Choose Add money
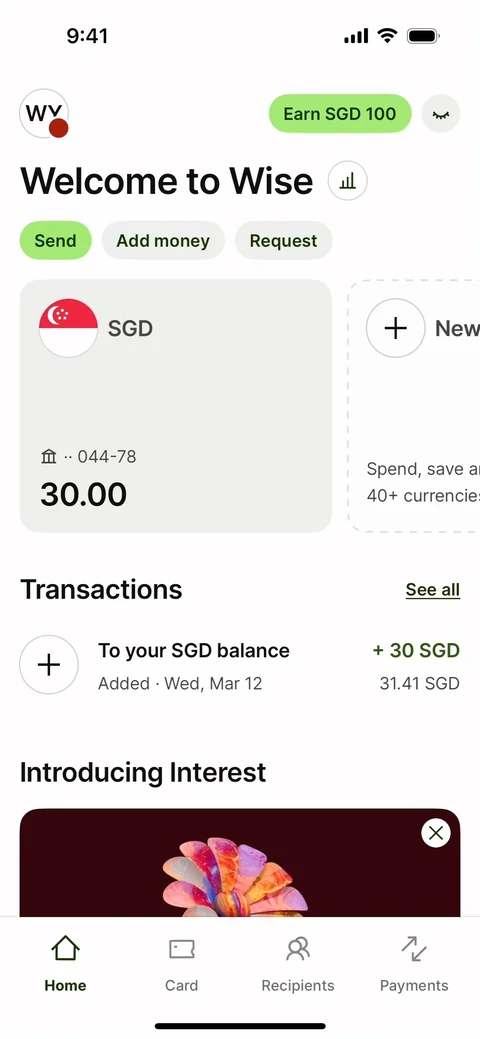480x1039 pixels. pyautogui.click(x=163, y=241)
